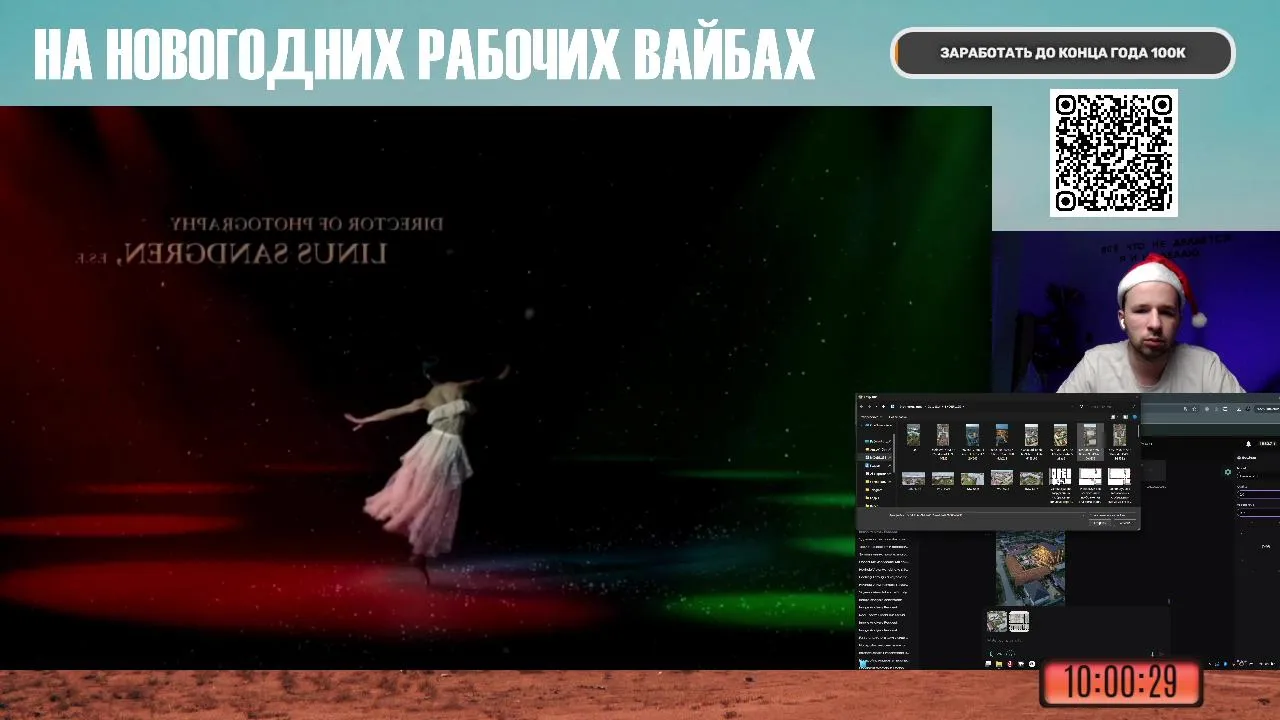Click the bell notification icon in the browser app
The height and width of the screenshot is (720, 1280).
pyautogui.click(x=1248, y=444)
